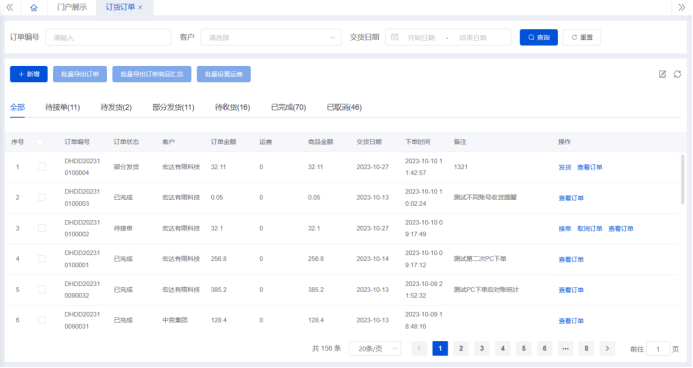Check the box for order DHDD202310090032
This screenshot has height=368, width=693.
42,289
